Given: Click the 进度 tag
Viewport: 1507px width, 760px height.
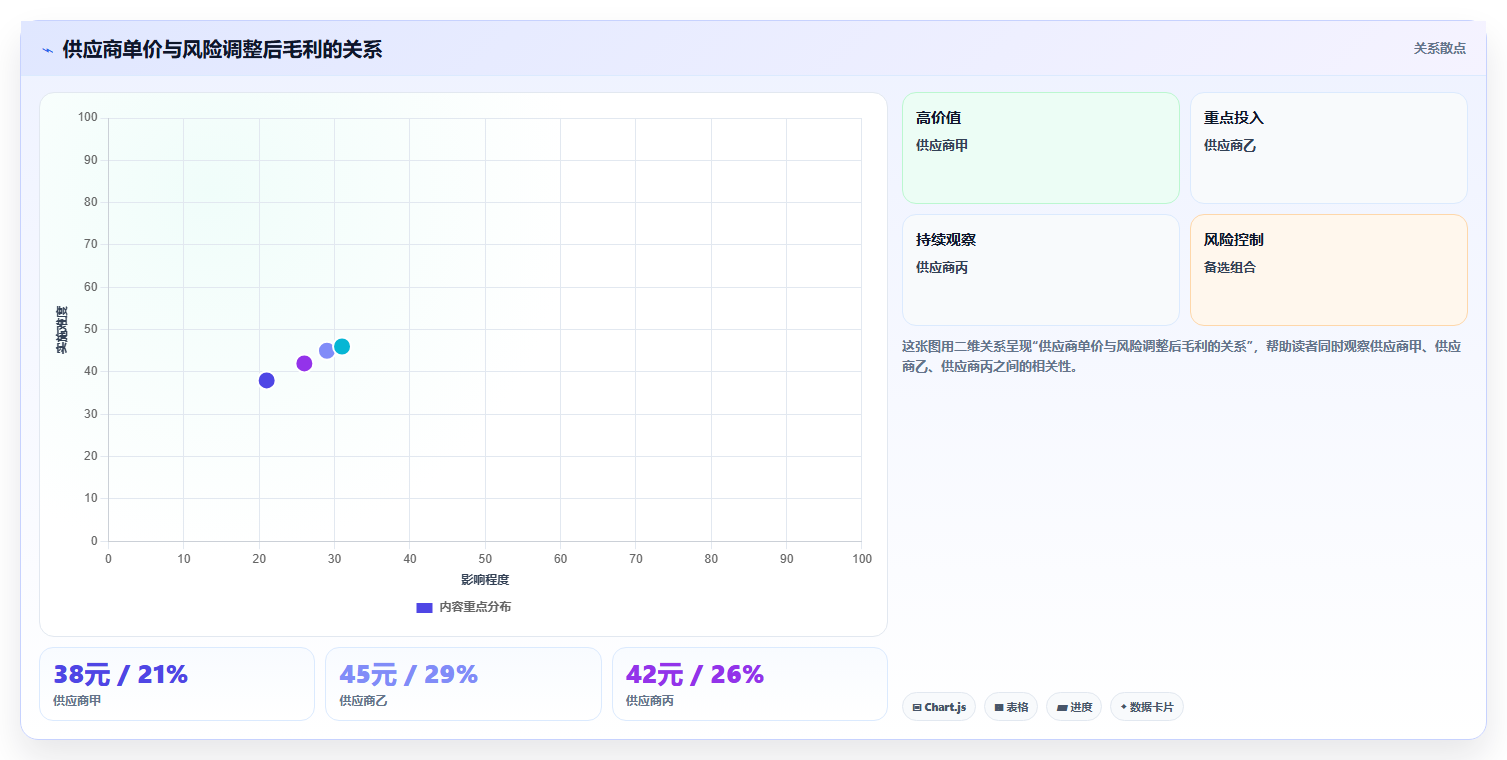Looking at the screenshot, I should click(1074, 707).
